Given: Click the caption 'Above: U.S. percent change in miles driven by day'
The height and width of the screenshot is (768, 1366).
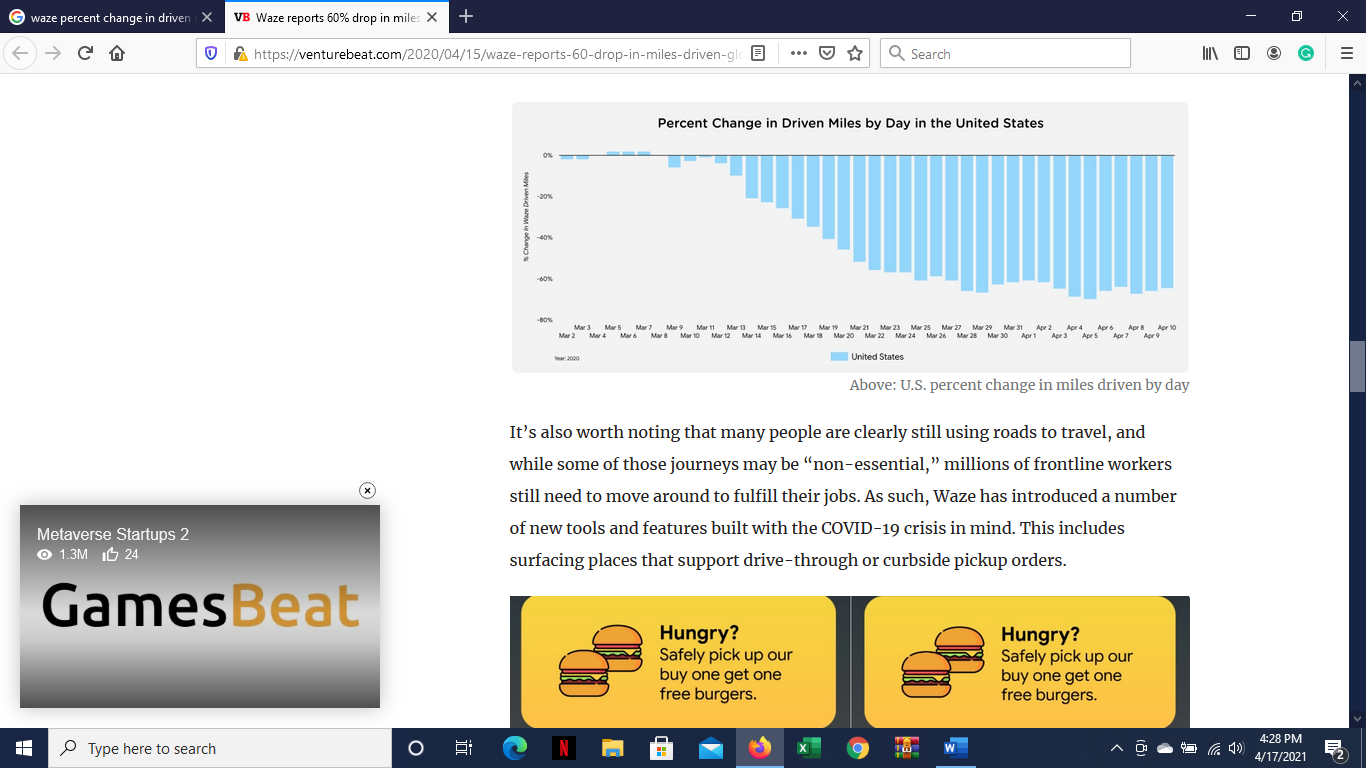Looking at the screenshot, I should (1019, 385).
